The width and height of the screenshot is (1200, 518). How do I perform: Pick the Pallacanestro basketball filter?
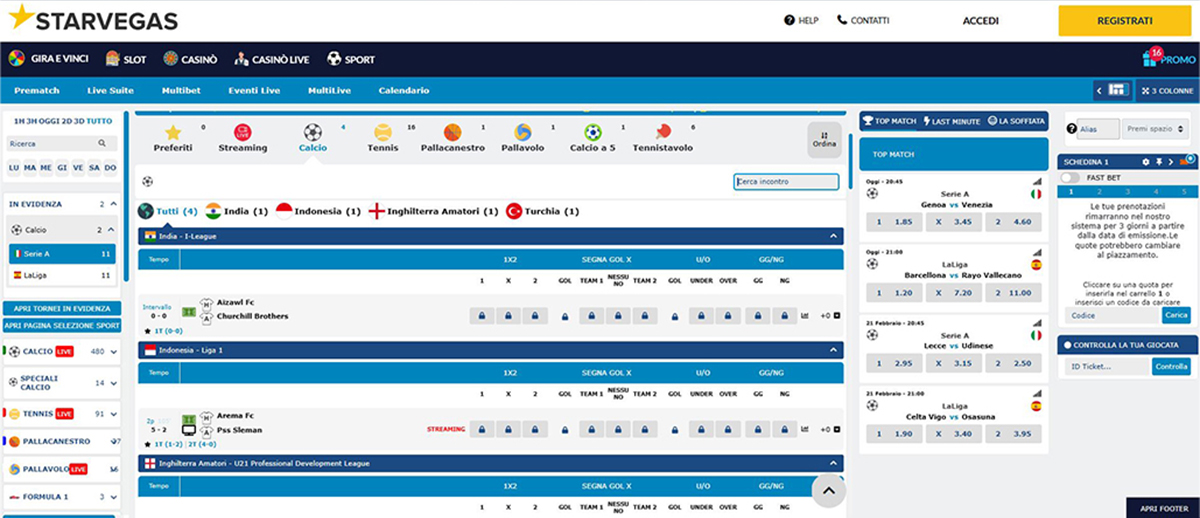[452, 138]
